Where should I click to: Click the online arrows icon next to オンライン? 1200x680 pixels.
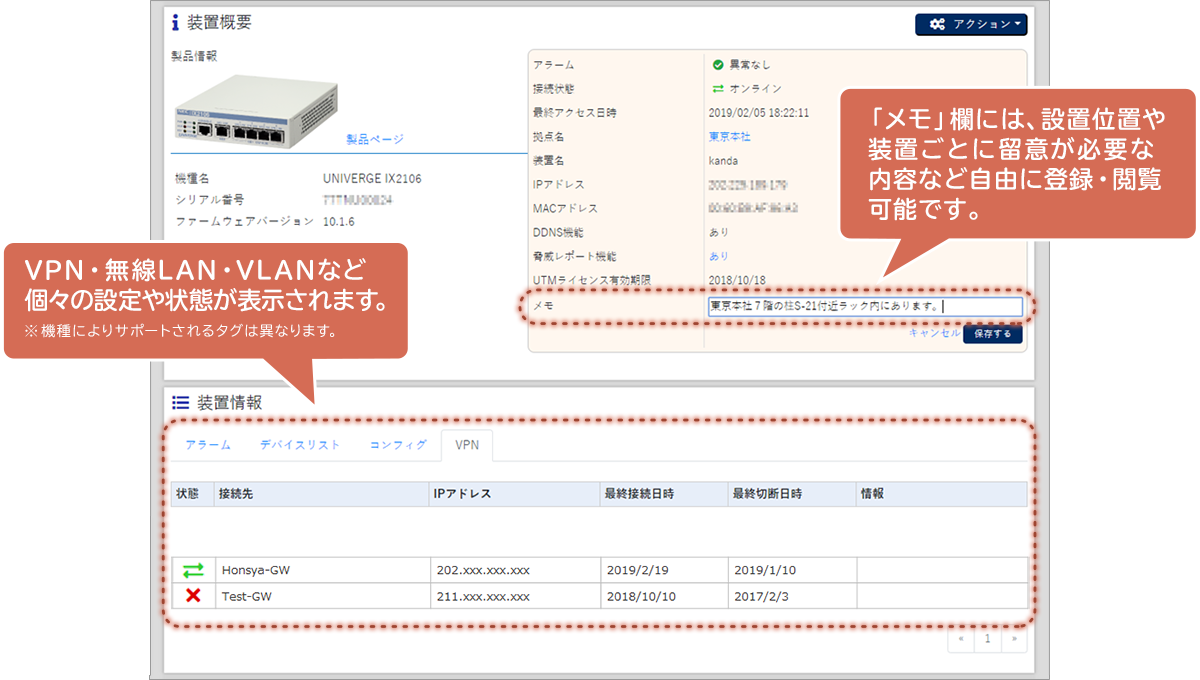[717, 89]
